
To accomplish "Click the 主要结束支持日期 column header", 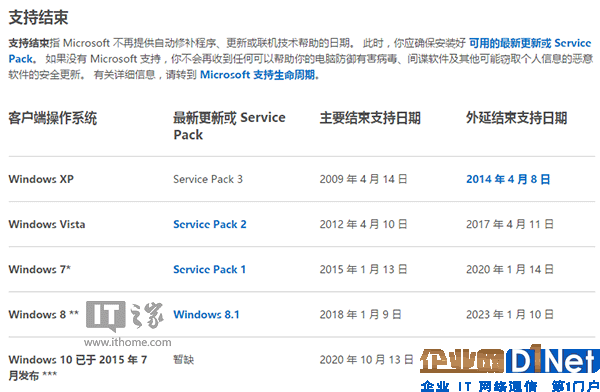I will 370,118.
